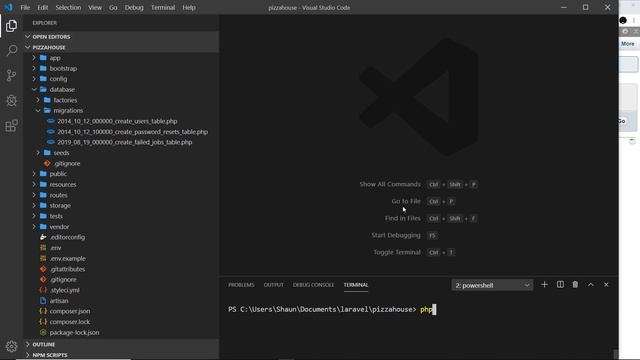Viewport: 640px width, 360px height.
Task: Expand the routes folder
Action: (58, 195)
